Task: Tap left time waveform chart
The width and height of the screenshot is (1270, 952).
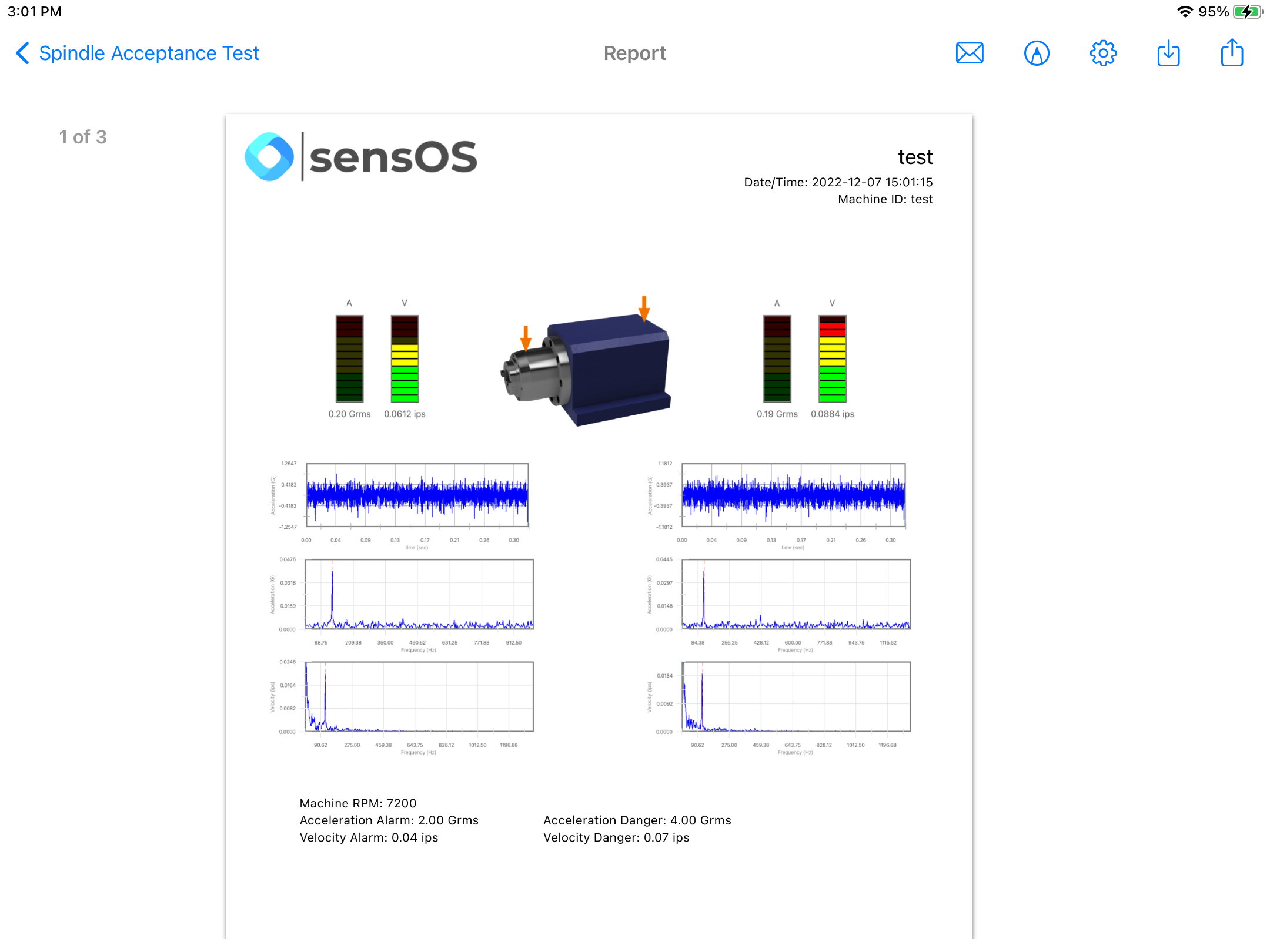Action: 417,495
